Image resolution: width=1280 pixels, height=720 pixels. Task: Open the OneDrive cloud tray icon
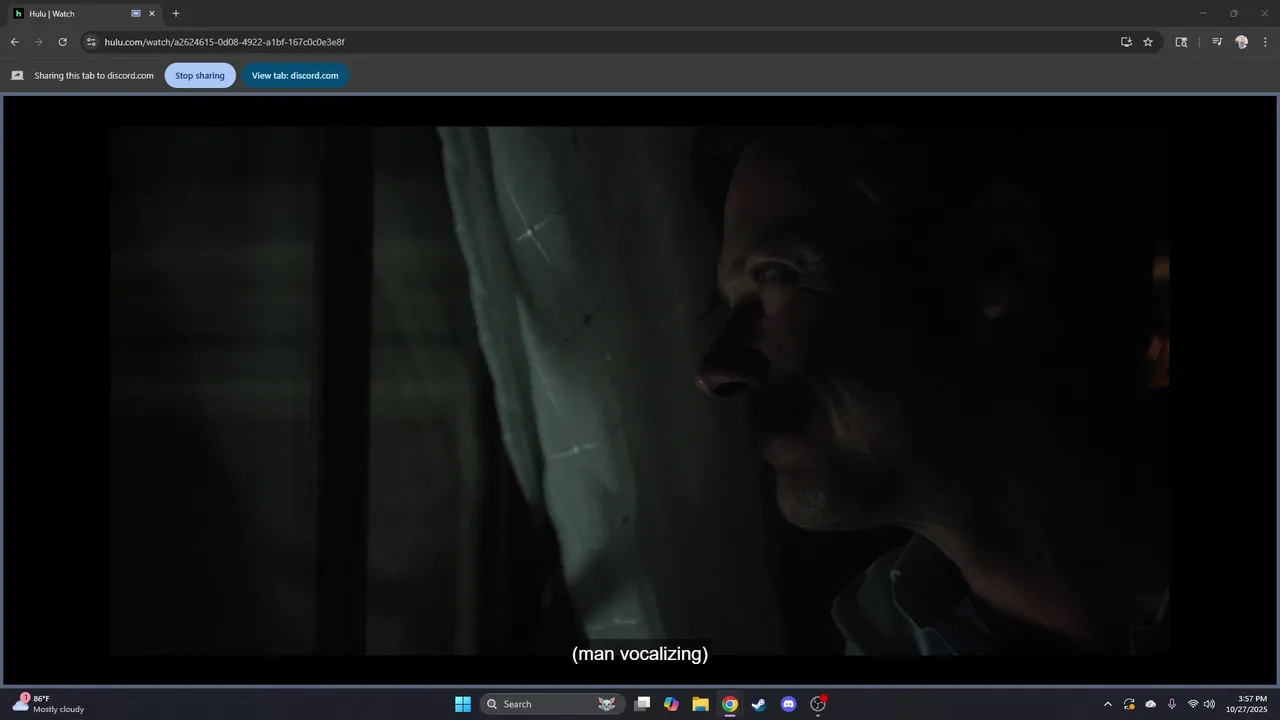pos(1151,704)
